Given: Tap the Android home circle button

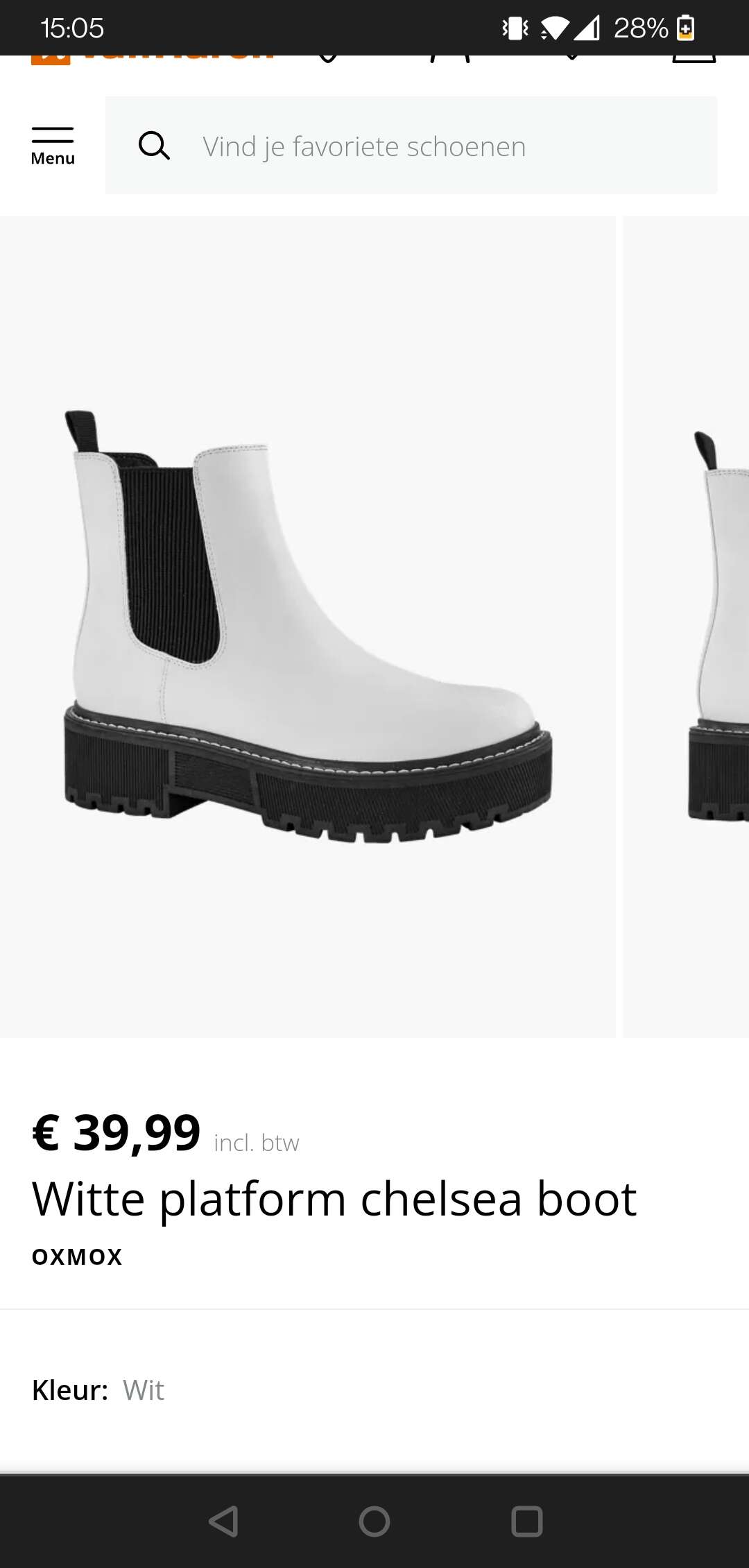Looking at the screenshot, I should 374,1522.
